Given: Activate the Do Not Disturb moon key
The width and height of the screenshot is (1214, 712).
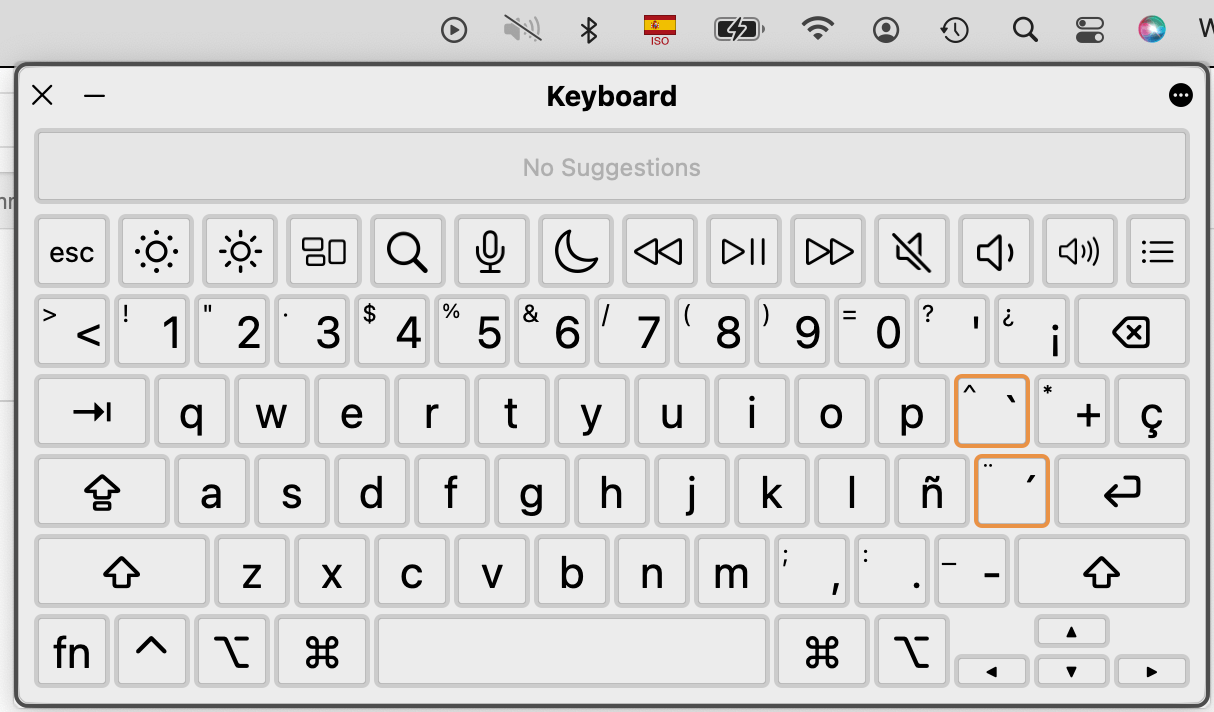Looking at the screenshot, I should click(x=574, y=252).
